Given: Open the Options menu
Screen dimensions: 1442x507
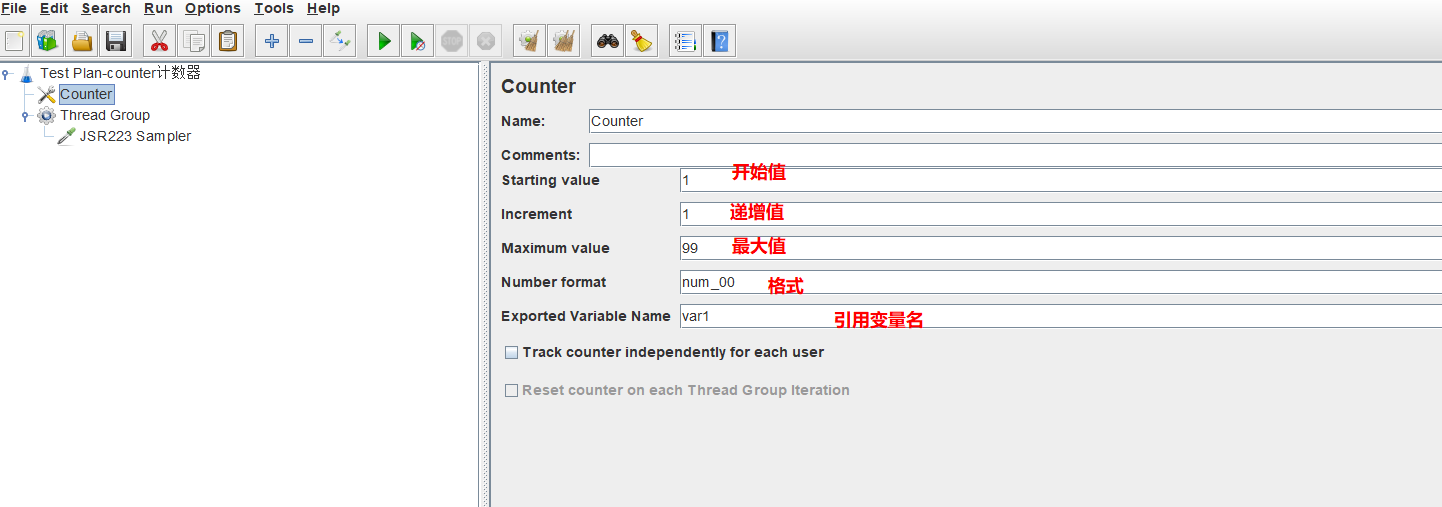Looking at the screenshot, I should point(212,9).
